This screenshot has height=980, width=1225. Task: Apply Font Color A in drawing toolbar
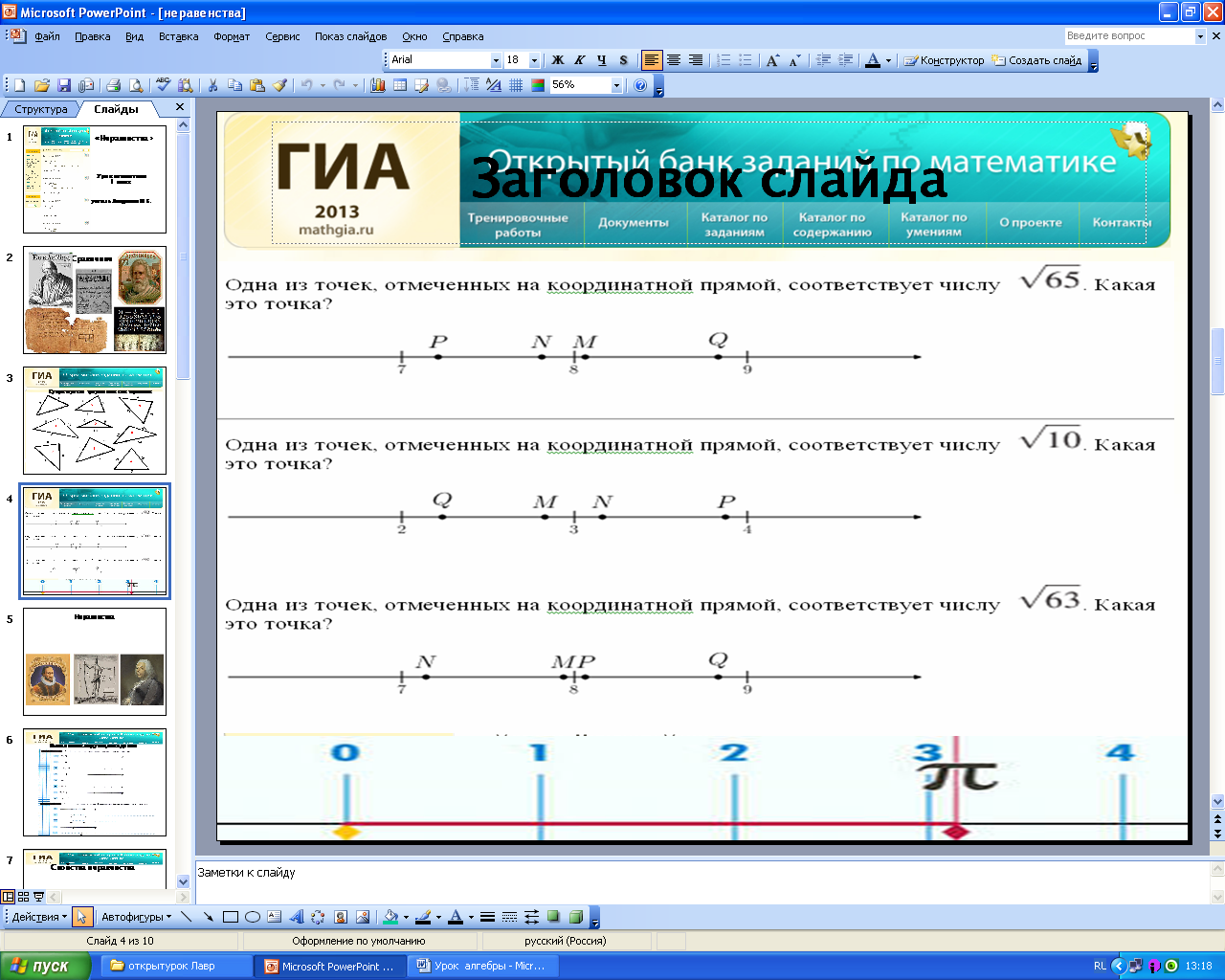[456, 917]
